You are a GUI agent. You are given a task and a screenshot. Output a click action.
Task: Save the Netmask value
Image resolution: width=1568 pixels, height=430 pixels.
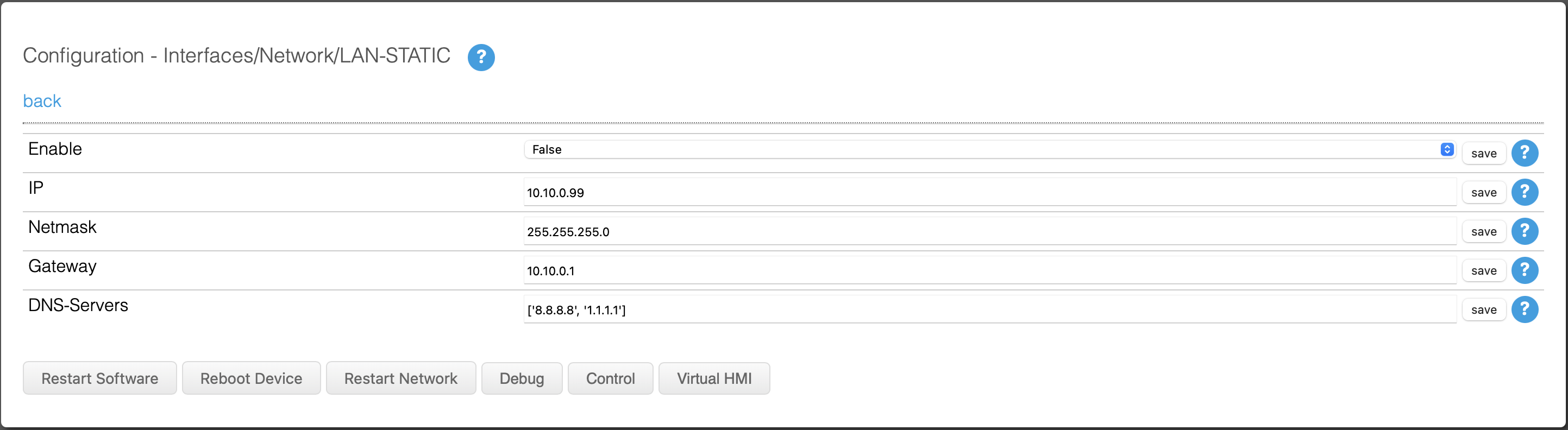(x=1483, y=231)
